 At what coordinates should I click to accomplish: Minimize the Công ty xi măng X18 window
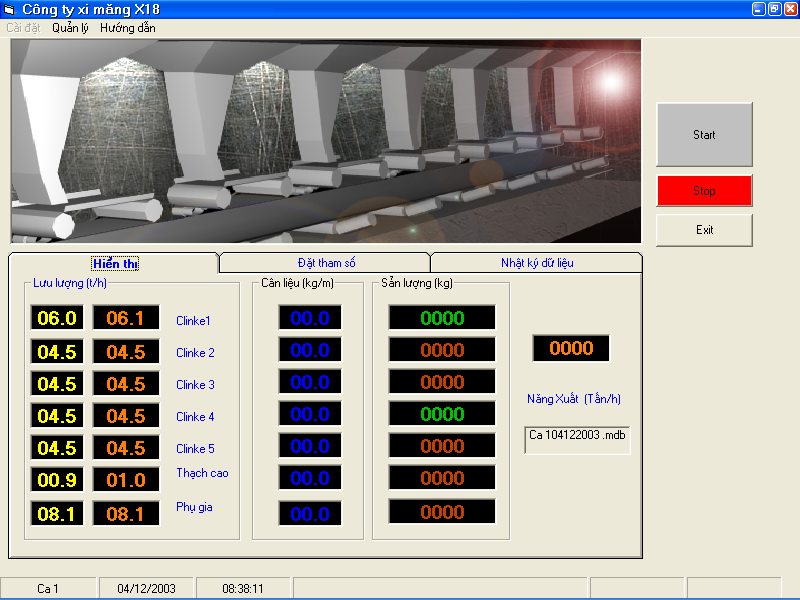759,9
